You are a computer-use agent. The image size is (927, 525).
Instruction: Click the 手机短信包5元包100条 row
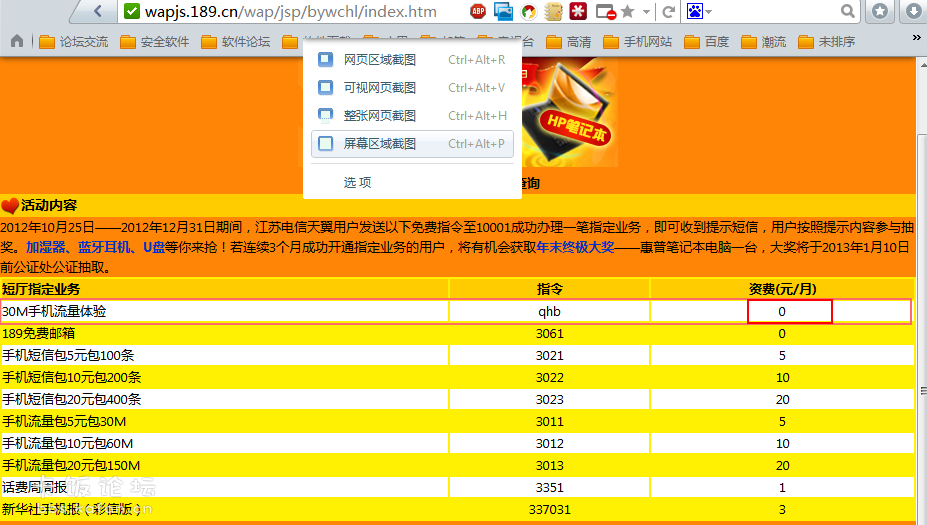(68, 355)
